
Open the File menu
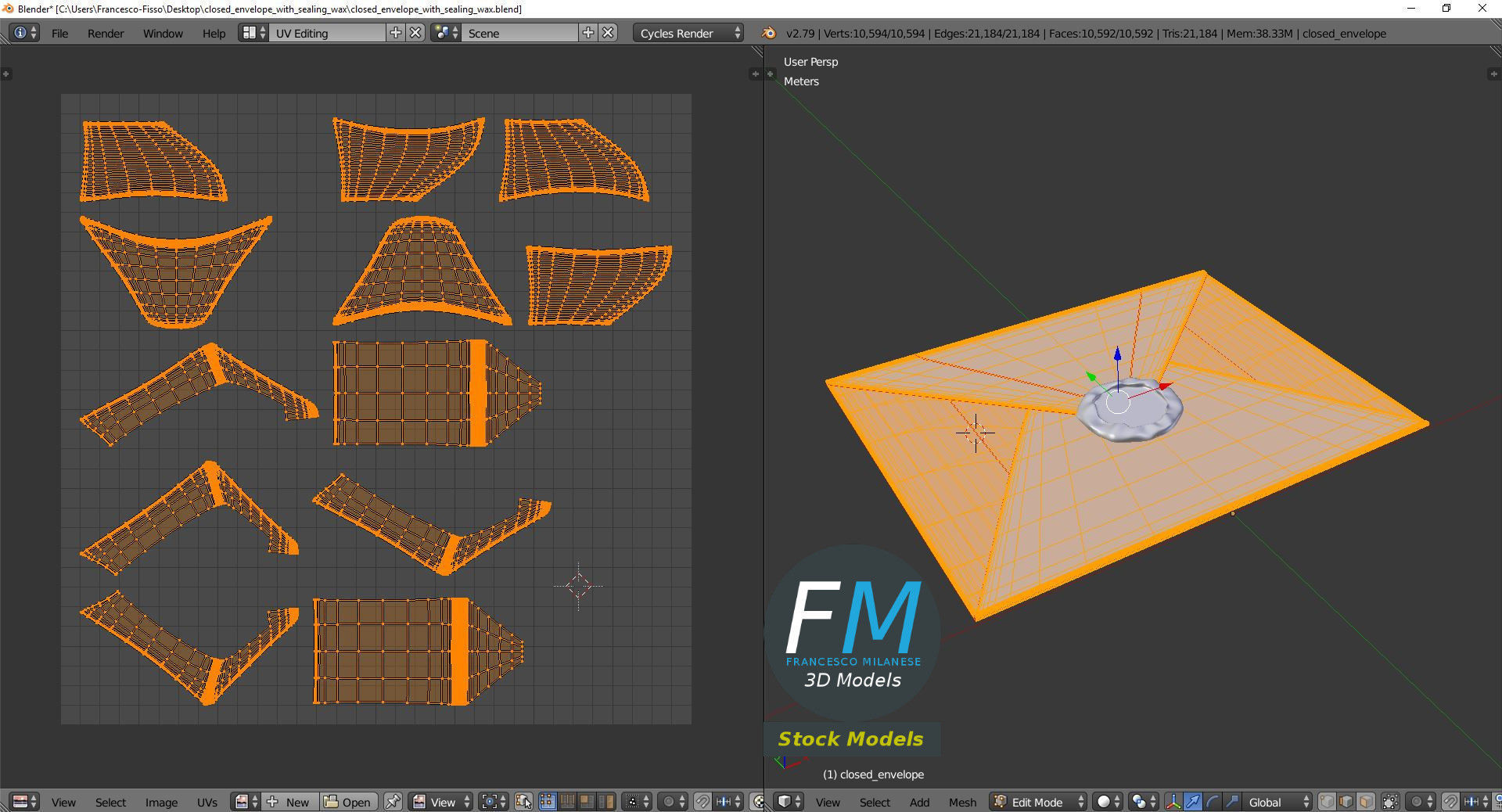click(x=59, y=33)
